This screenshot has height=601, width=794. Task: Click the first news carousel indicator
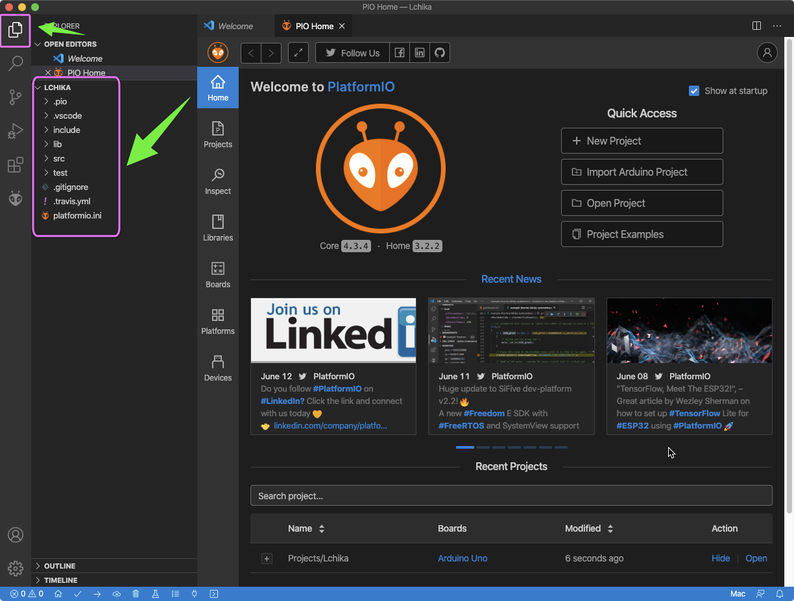coord(465,447)
